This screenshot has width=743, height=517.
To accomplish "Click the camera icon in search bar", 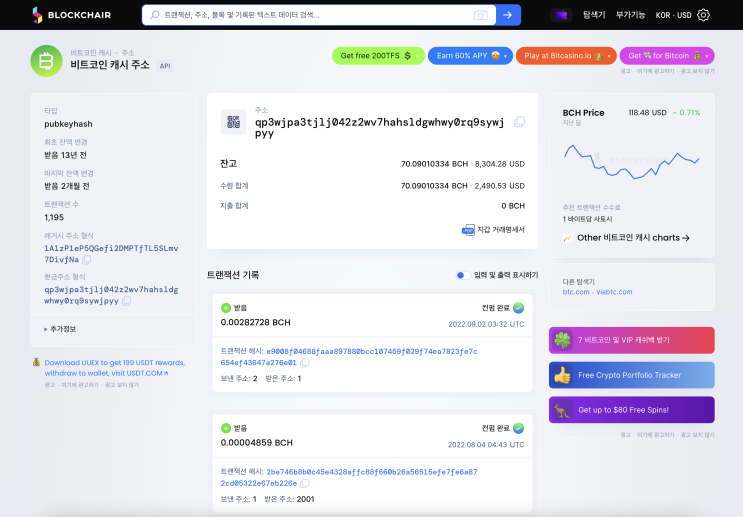I will [x=480, y=15].
